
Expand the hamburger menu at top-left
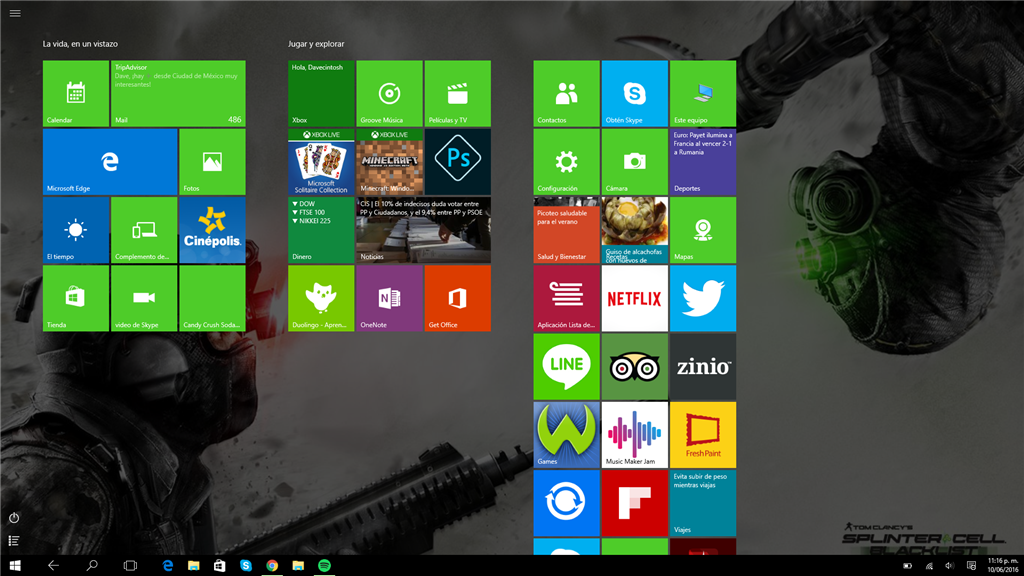pyautogui.click(x=15, y=13)
